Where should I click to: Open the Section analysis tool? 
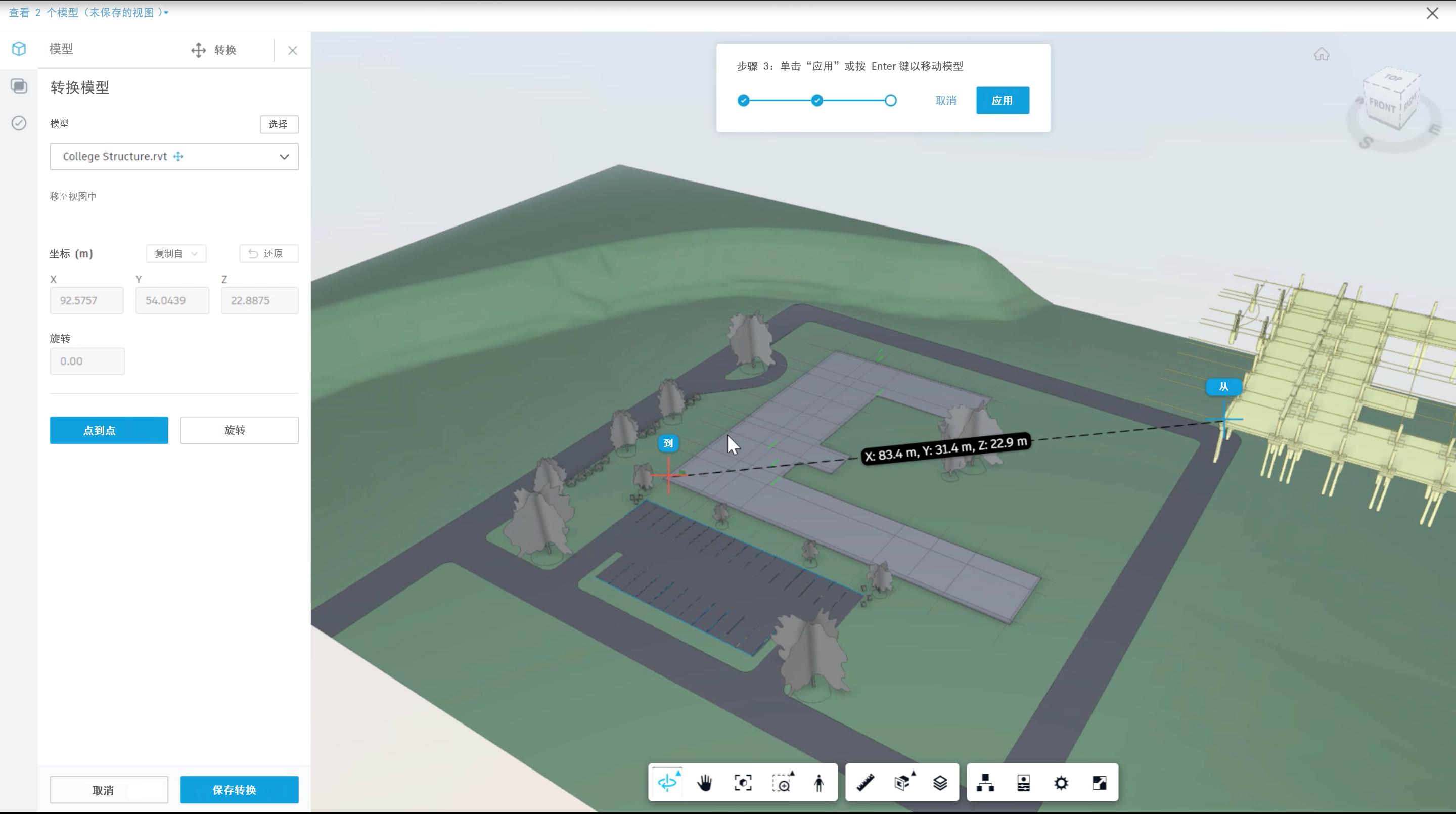tap(902, 783)
